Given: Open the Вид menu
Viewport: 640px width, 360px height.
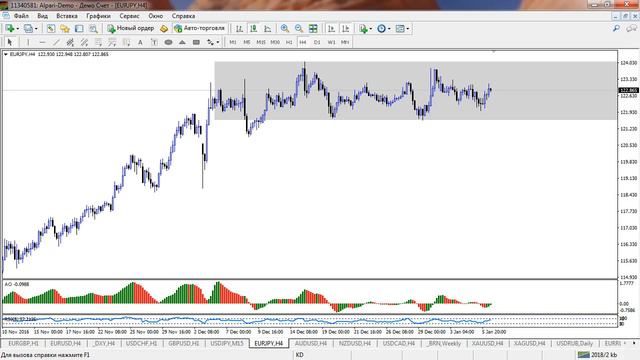Looking at the screenshot, I should coord(42,16).
